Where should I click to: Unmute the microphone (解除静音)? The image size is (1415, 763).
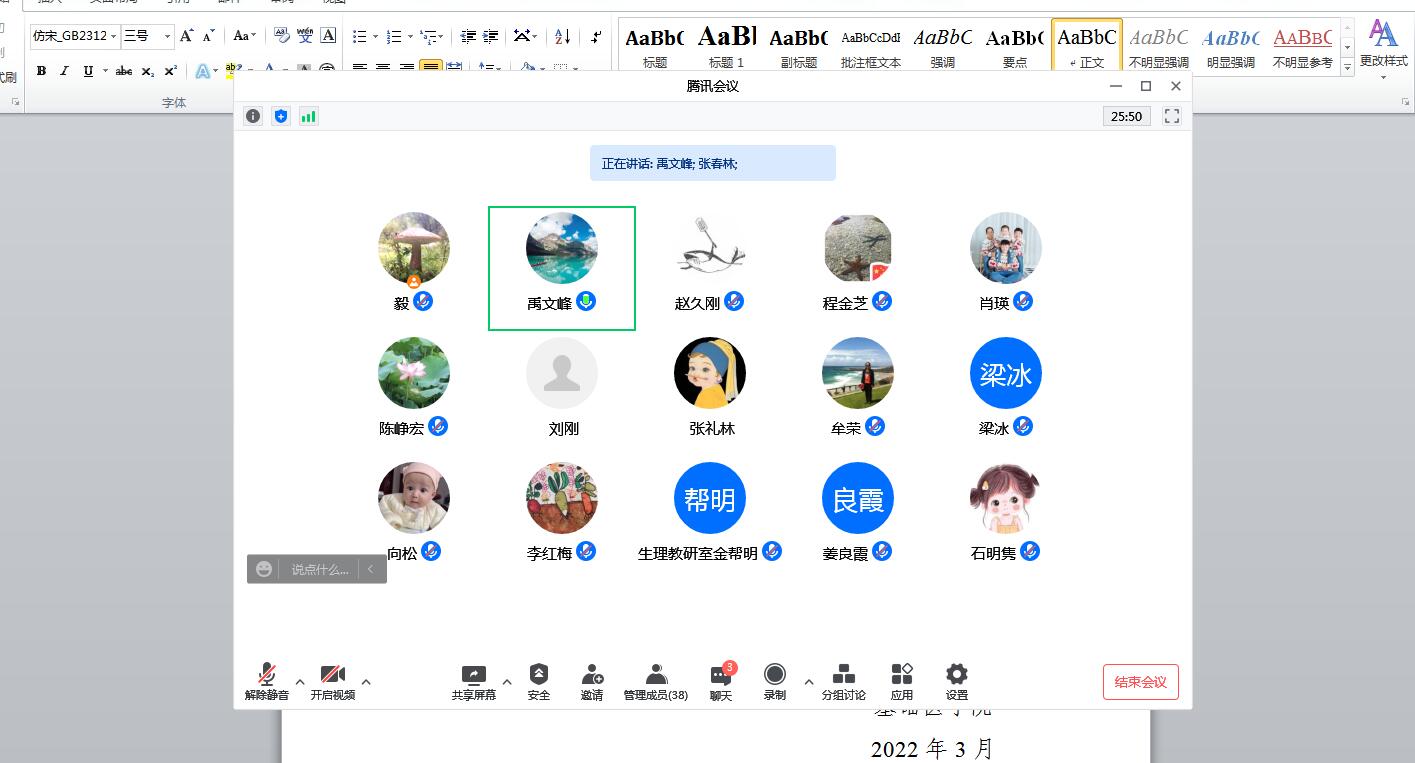tap(267, 675)
